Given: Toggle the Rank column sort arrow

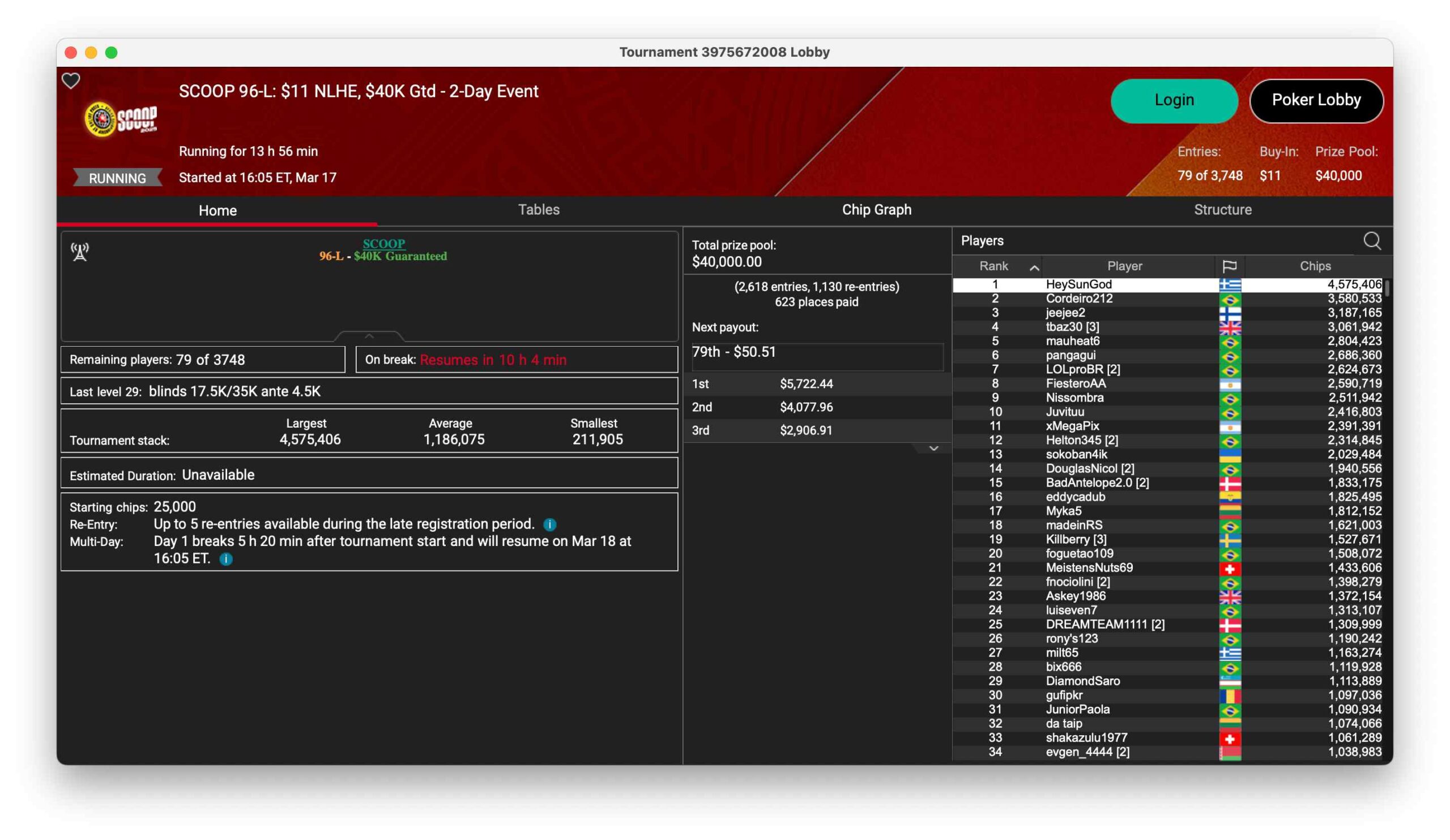Looking at the screenshot, I should (x=1034, y=267).
